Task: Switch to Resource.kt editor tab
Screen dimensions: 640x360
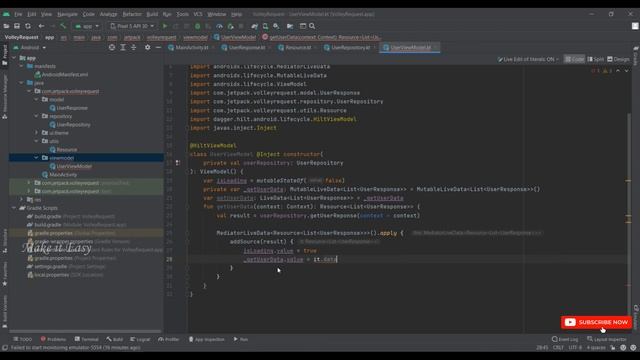Action: pyautogui.click(x=295, y=48)
